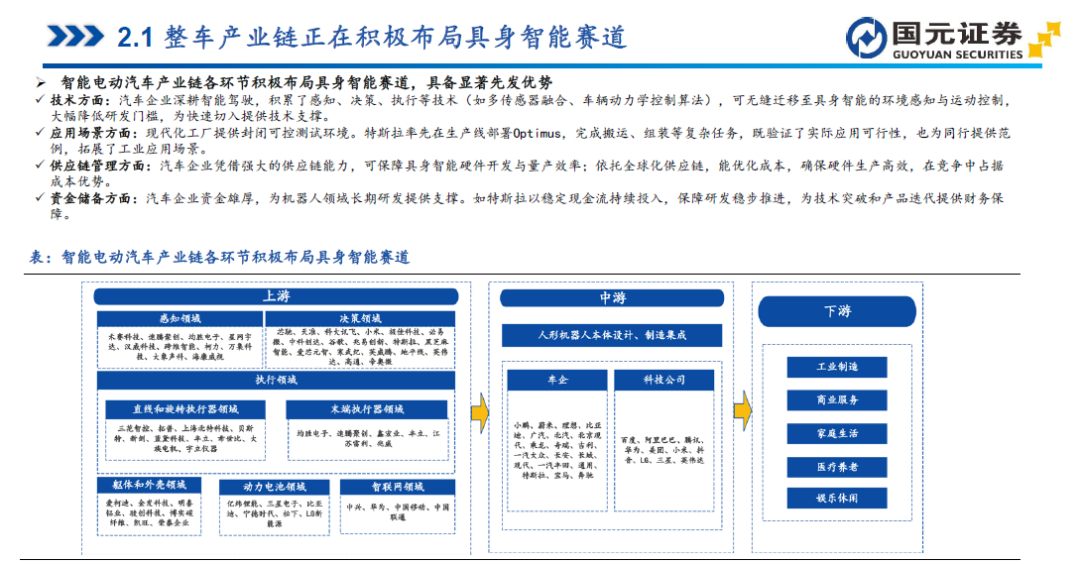
Task: Click the checkmark beside 资金储备方面
Action: [x=41, y=198]
